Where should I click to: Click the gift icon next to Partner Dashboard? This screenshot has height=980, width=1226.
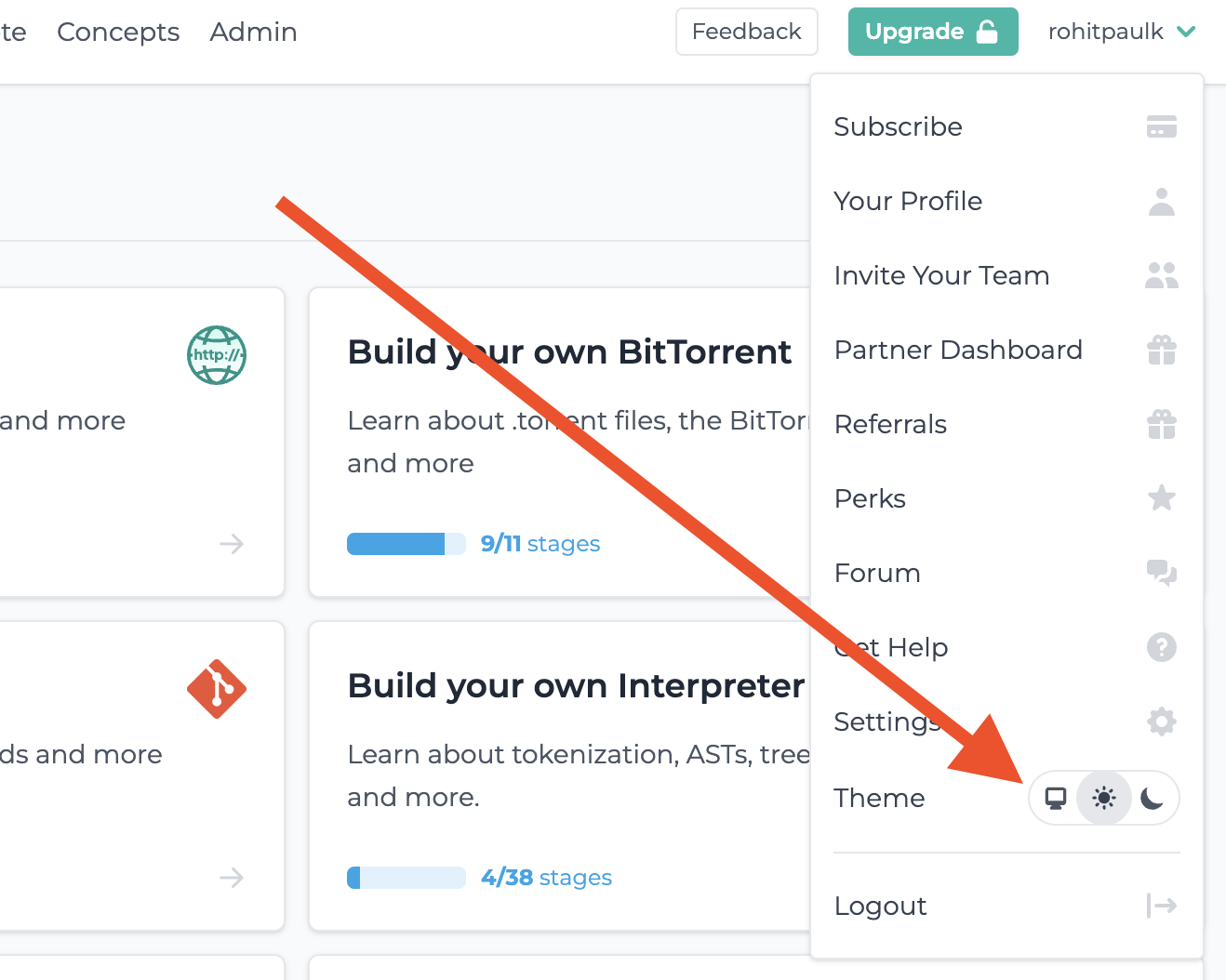pyautogui.click(x=1161, y=350)
